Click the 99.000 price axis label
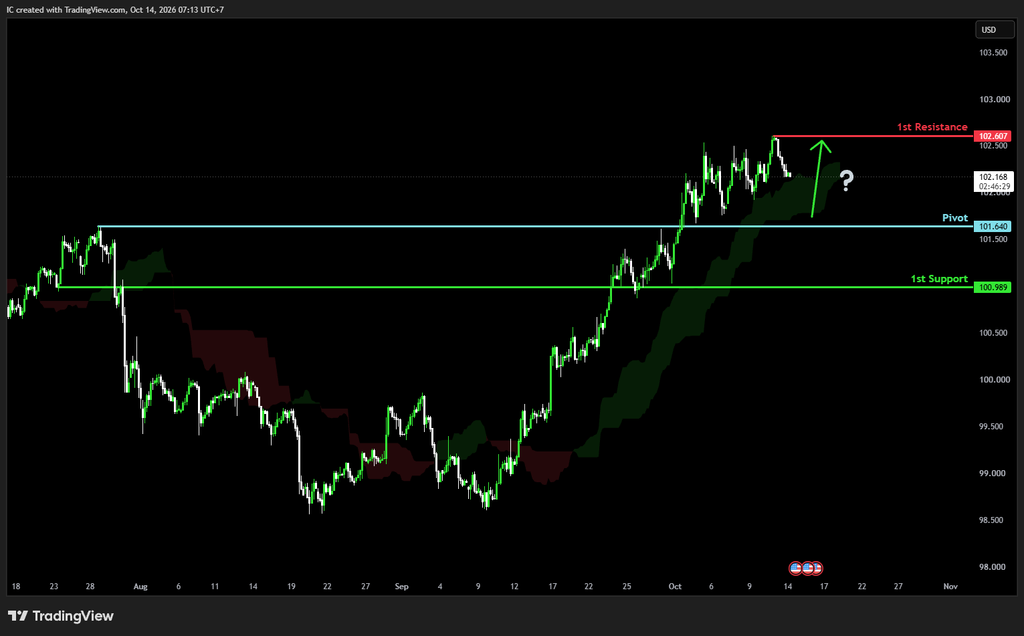This screenshot has height=636, width=1024. tap(991, 473)
